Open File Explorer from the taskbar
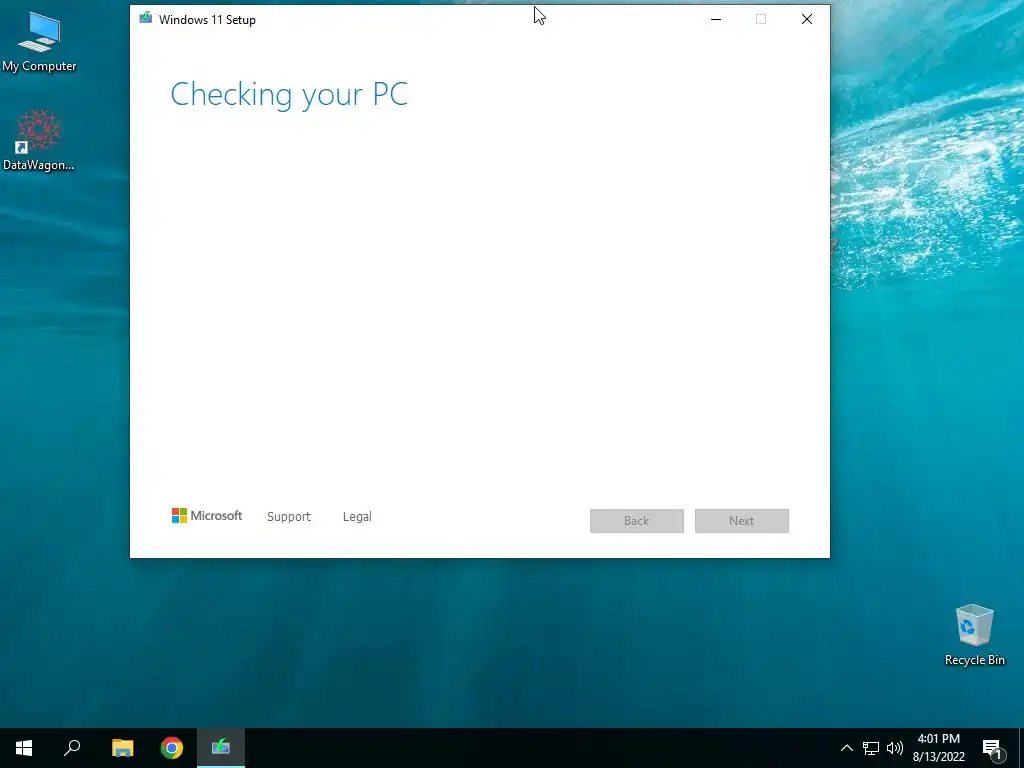 click(122, 748)
